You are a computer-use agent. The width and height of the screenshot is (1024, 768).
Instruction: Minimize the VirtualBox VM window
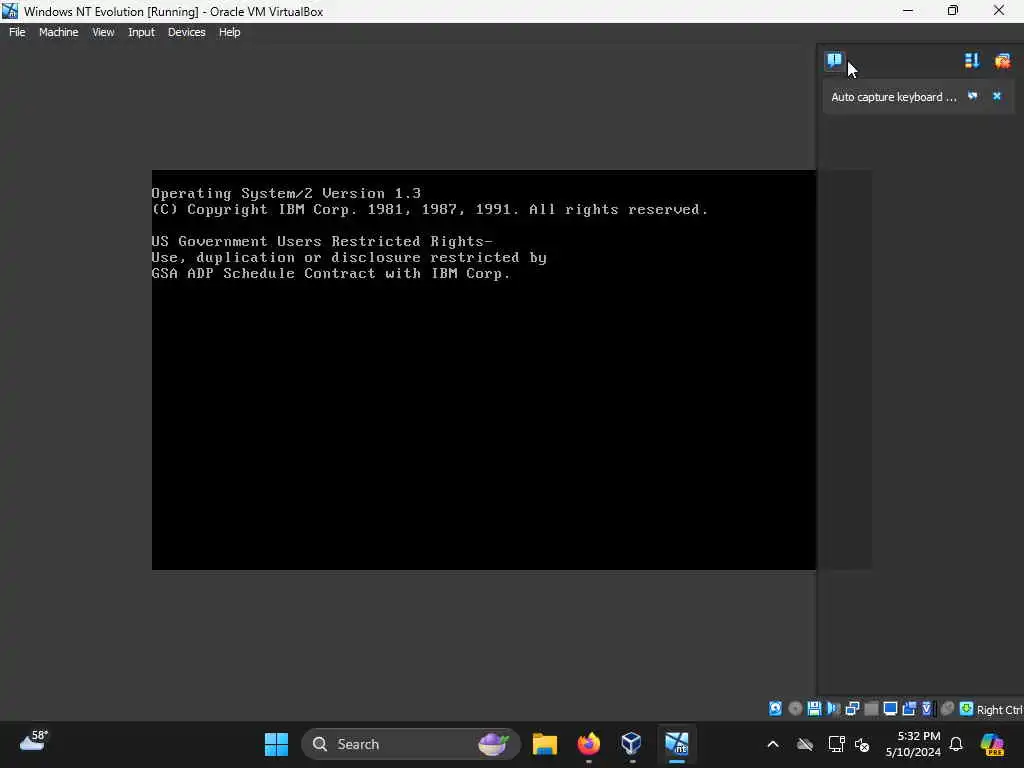point(908,10)
